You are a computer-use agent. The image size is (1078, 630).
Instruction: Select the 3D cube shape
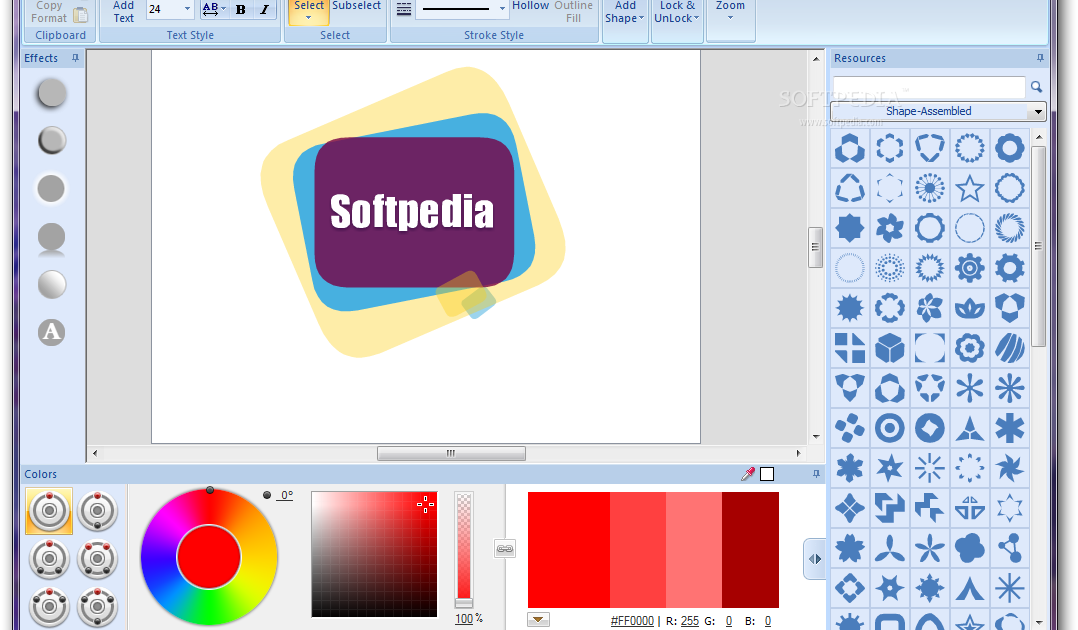point(890,348)
